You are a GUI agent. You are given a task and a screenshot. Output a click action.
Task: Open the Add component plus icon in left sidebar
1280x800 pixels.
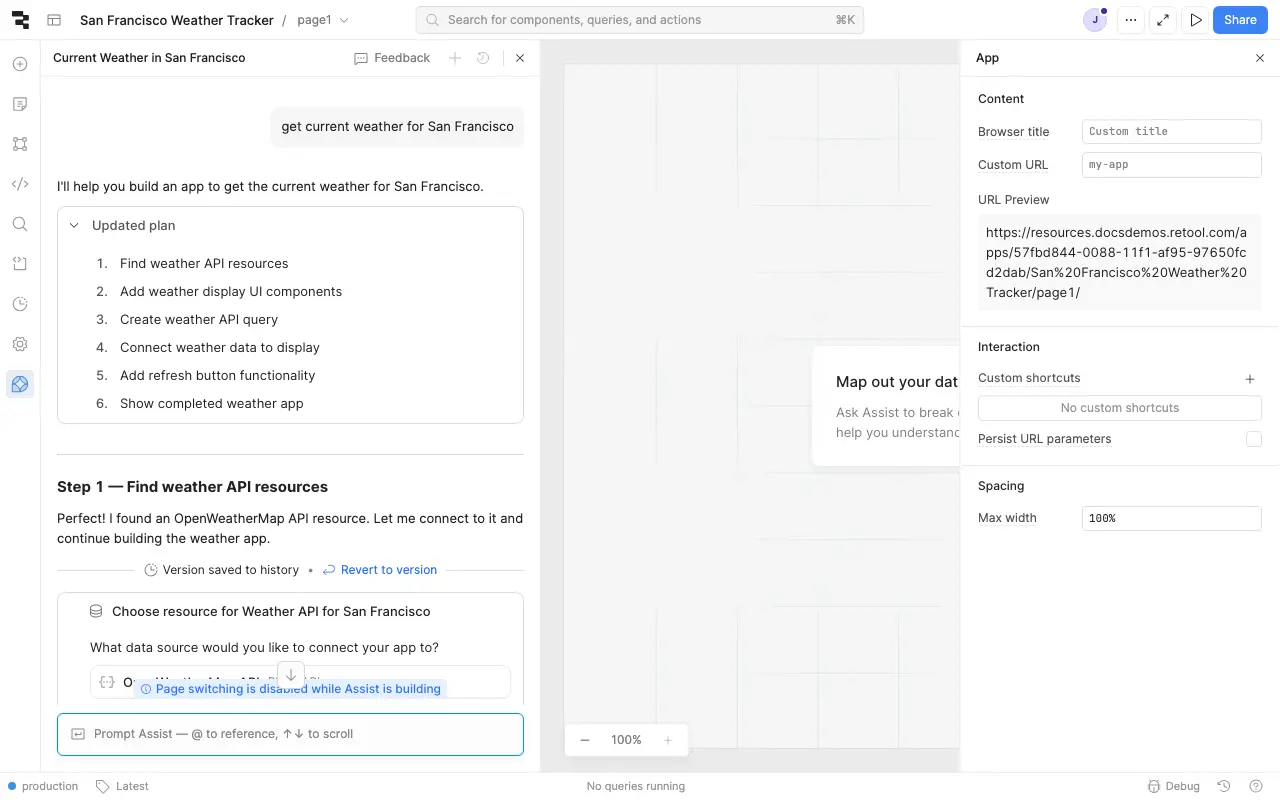[x=20, y=64]
